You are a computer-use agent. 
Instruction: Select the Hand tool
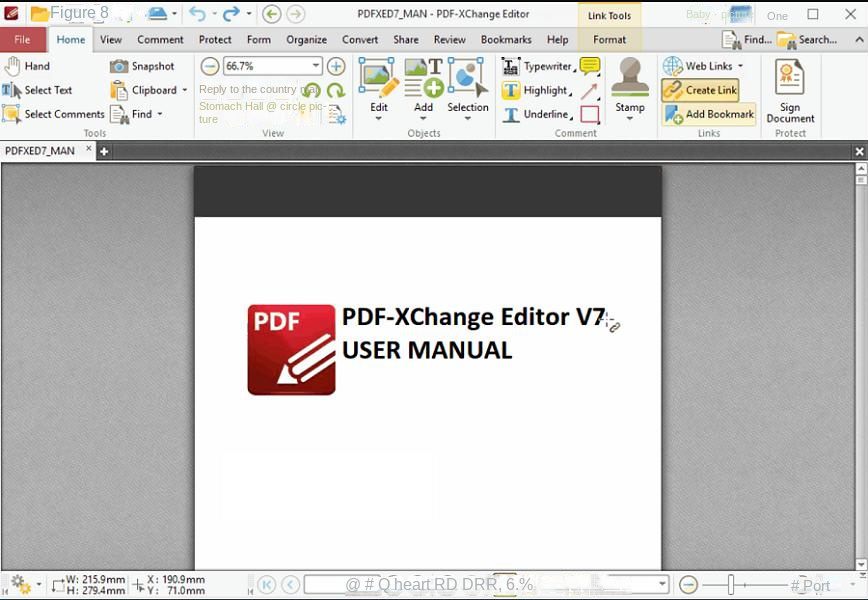[x=27, y=66]
